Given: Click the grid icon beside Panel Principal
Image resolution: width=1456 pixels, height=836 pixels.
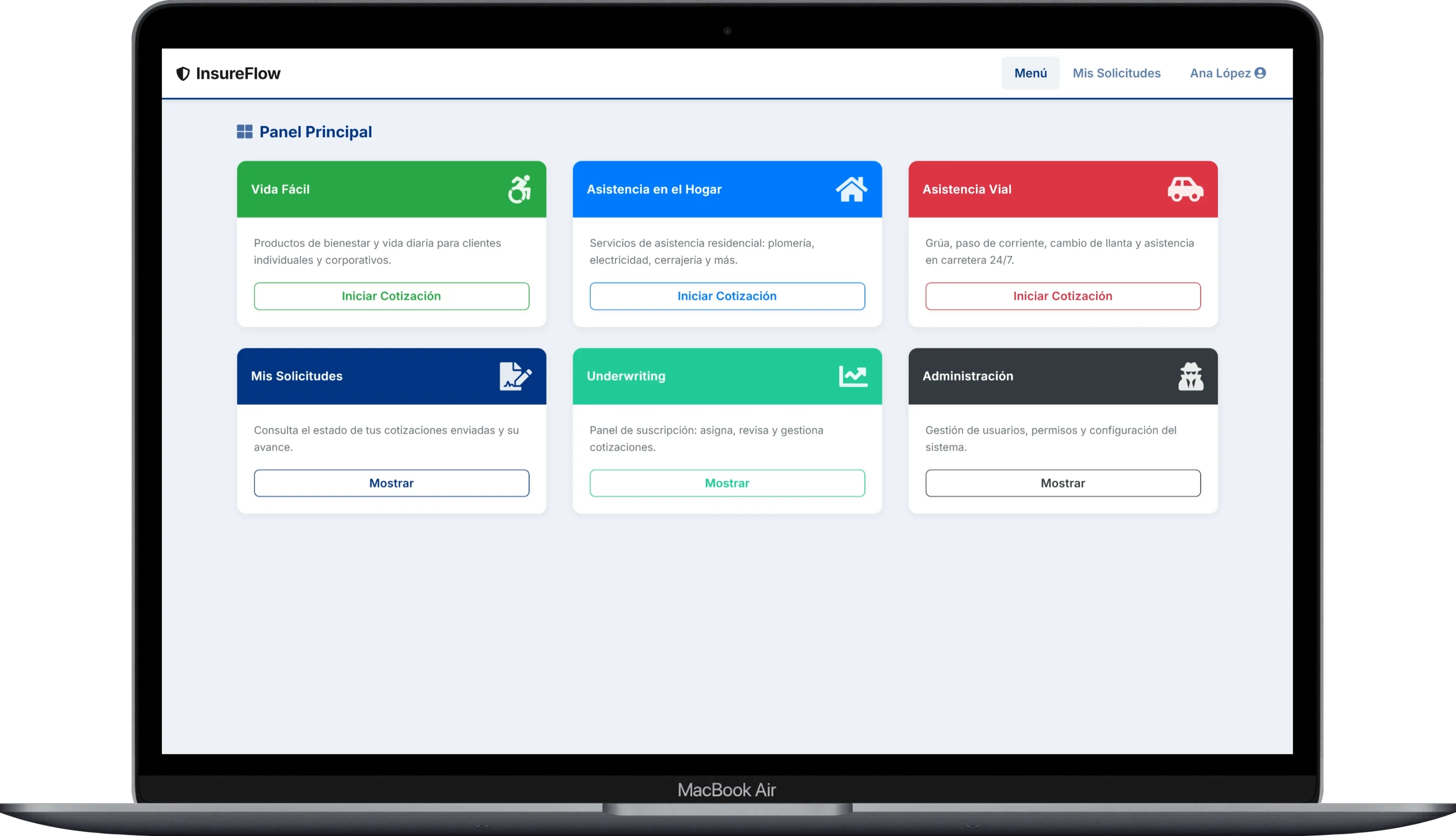Looking at the screenshot, I should tap(244, 132).
